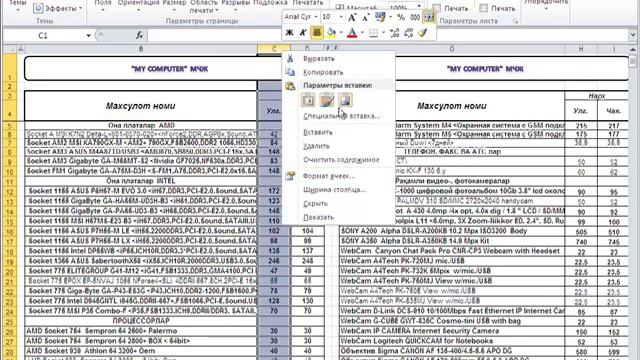Click merge and center icon in the mini toolbar
The image size is (640, 360).
(x=428, y=17)
